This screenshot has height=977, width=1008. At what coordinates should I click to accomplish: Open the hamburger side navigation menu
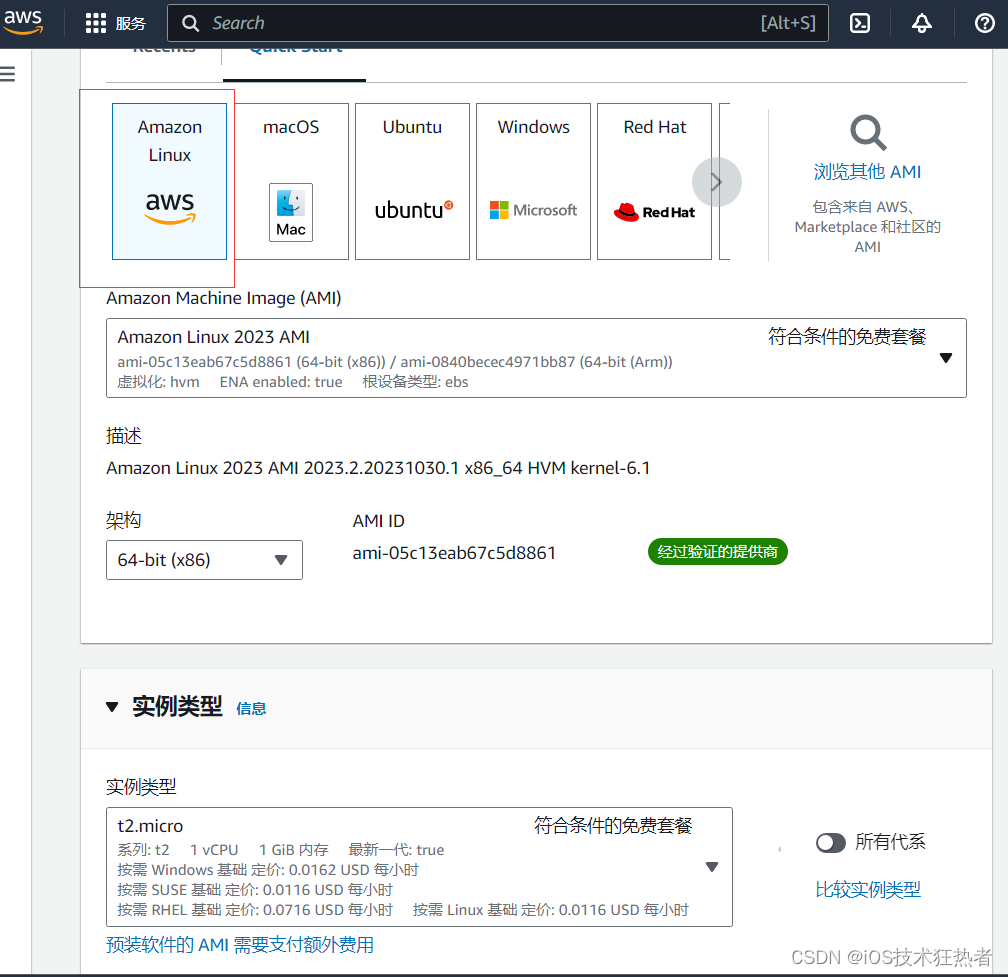click(x=8, y=74)
